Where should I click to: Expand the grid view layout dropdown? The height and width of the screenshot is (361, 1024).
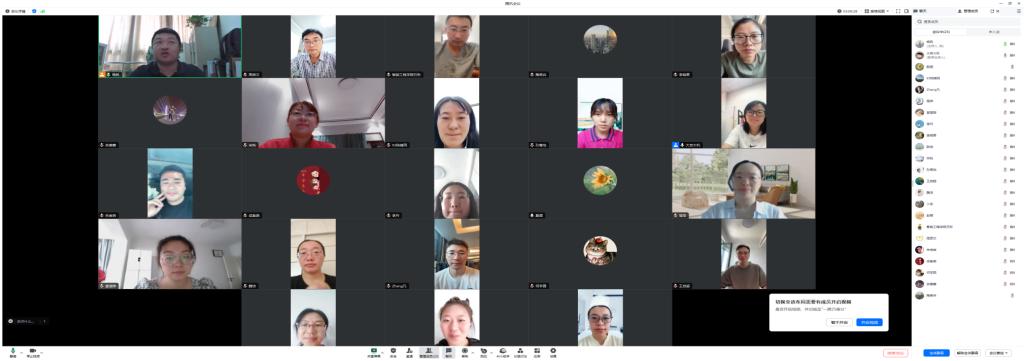point(878,11)
